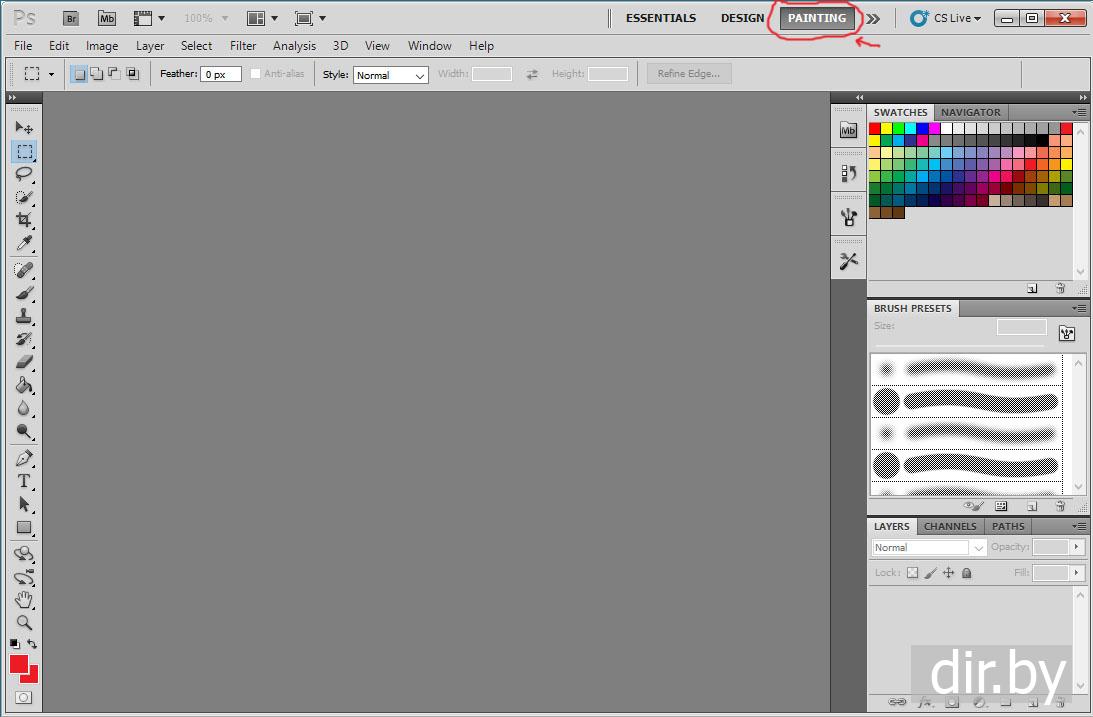Switch to the Channels tab
1093x717 pixels.
pyautogui.click(x=950, y=527)
